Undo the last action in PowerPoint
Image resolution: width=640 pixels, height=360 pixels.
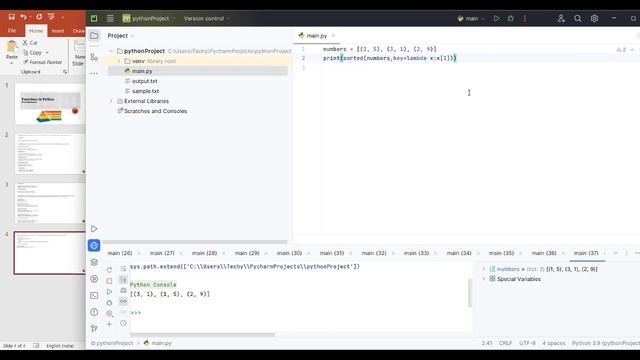(23, 17)
